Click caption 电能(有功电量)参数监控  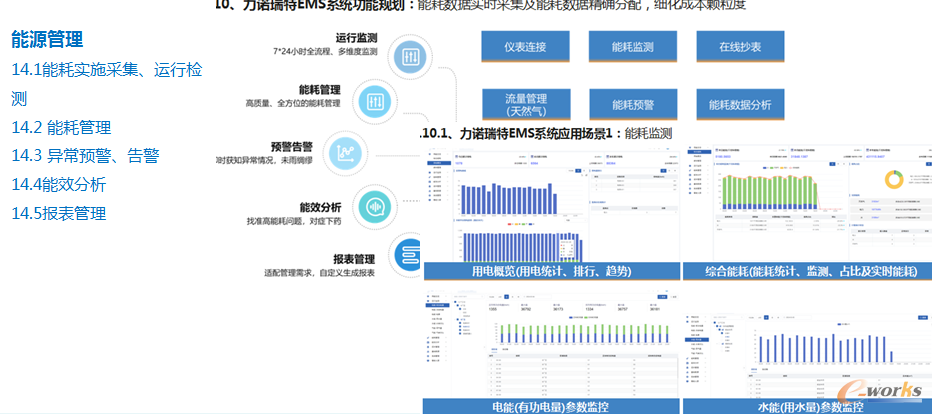point(552,407)
